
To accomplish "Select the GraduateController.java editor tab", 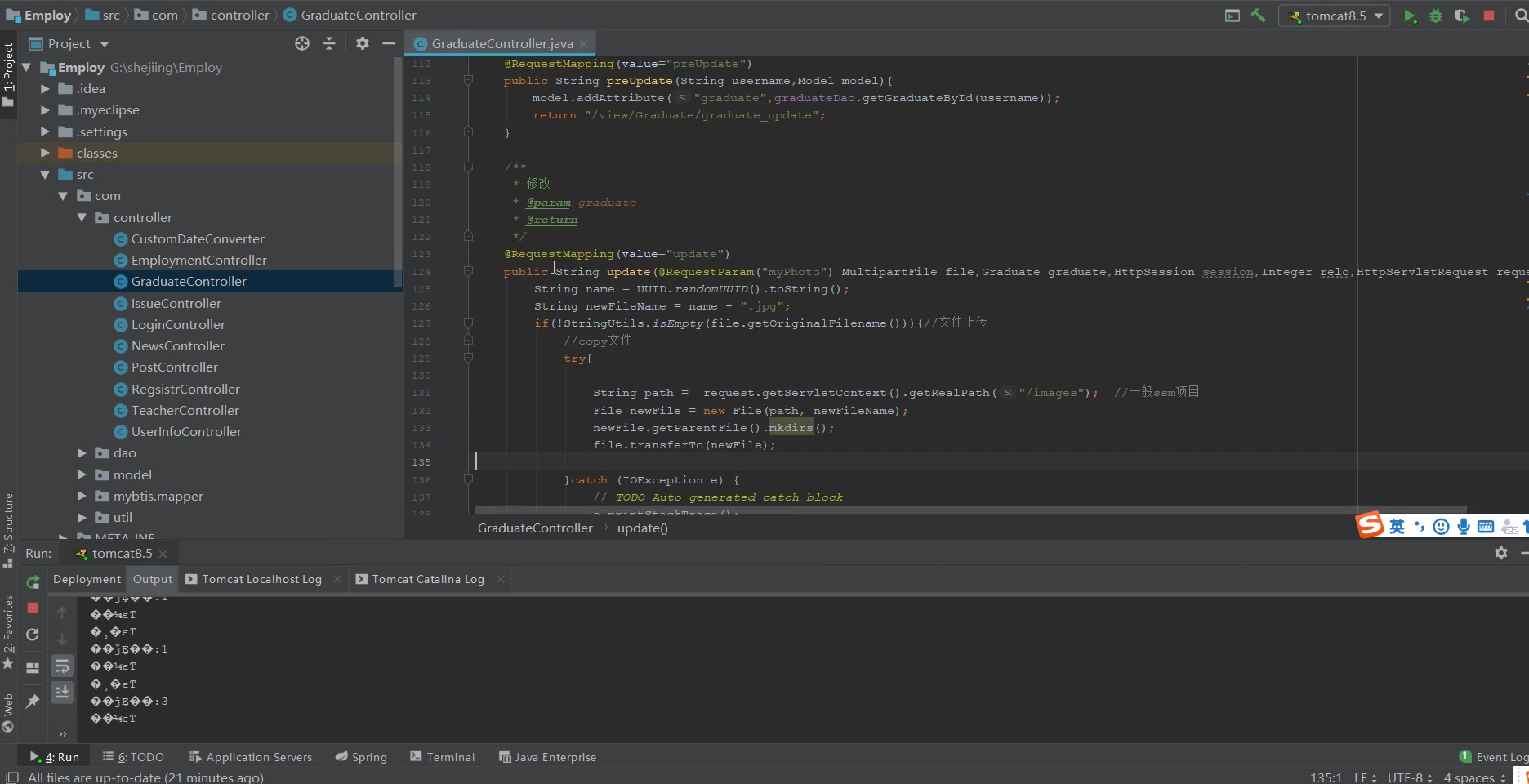I will pyautogui.click(x=501, y=44).
